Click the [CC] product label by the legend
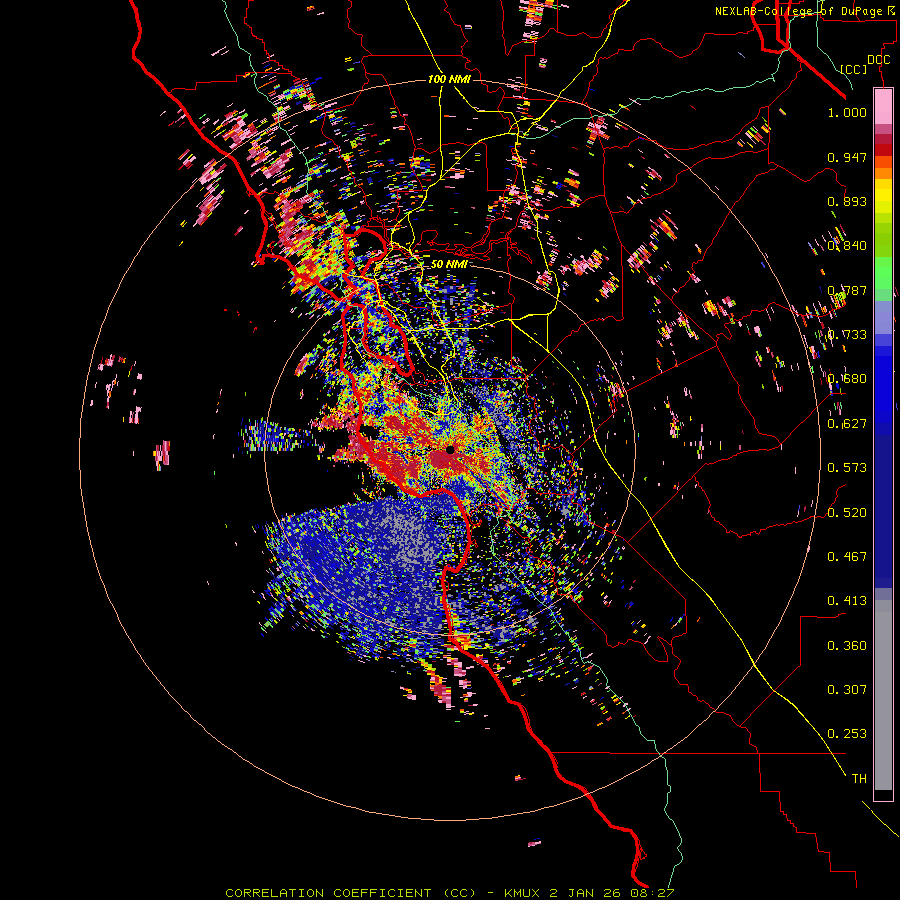 (854, 69)
